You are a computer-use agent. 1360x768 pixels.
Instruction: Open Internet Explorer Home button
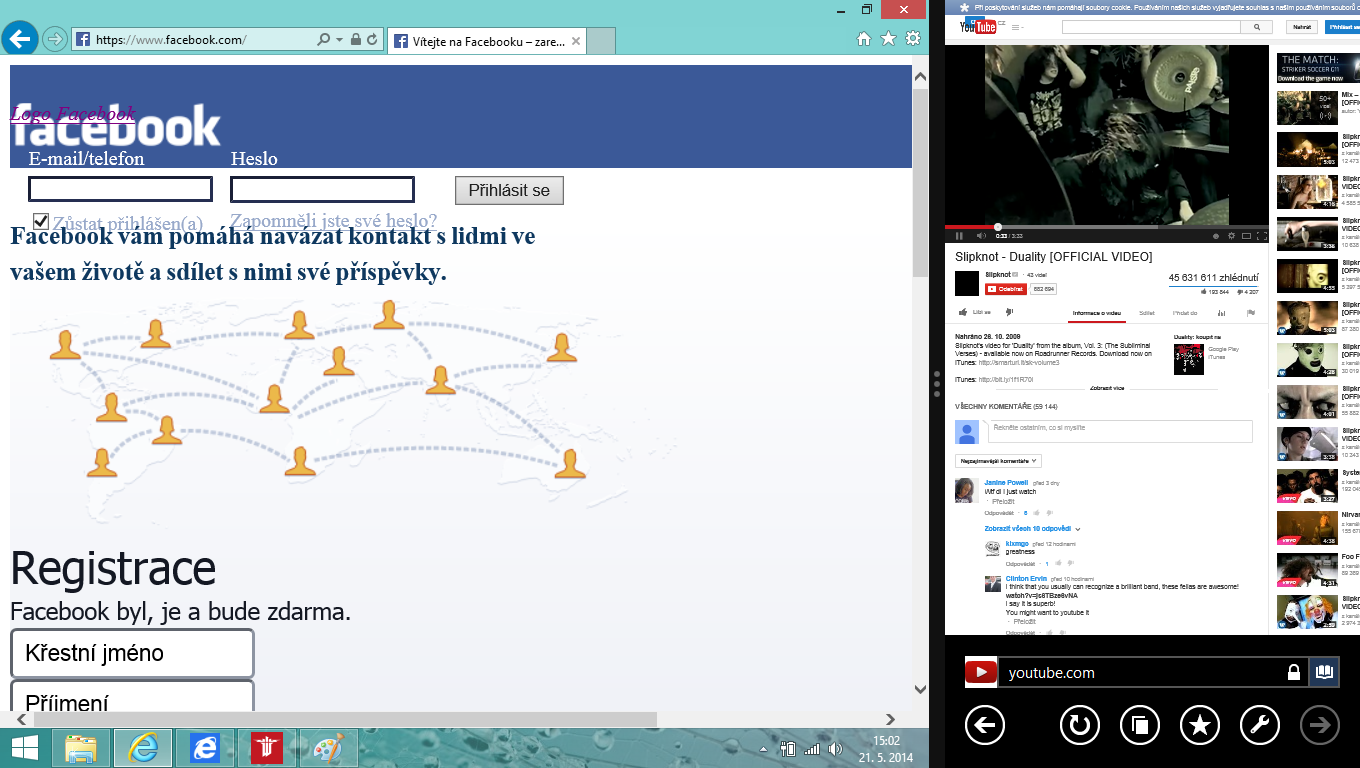click(x=864, y=39)
